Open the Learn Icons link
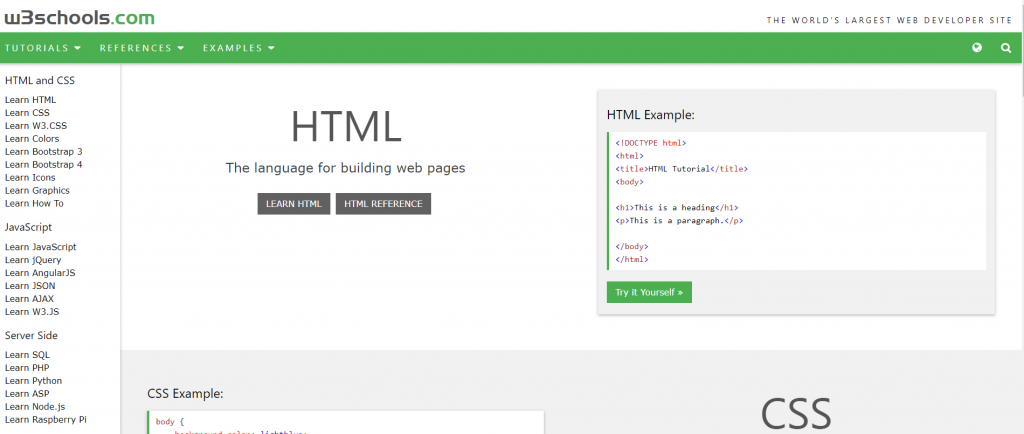 tap(30, 178)
